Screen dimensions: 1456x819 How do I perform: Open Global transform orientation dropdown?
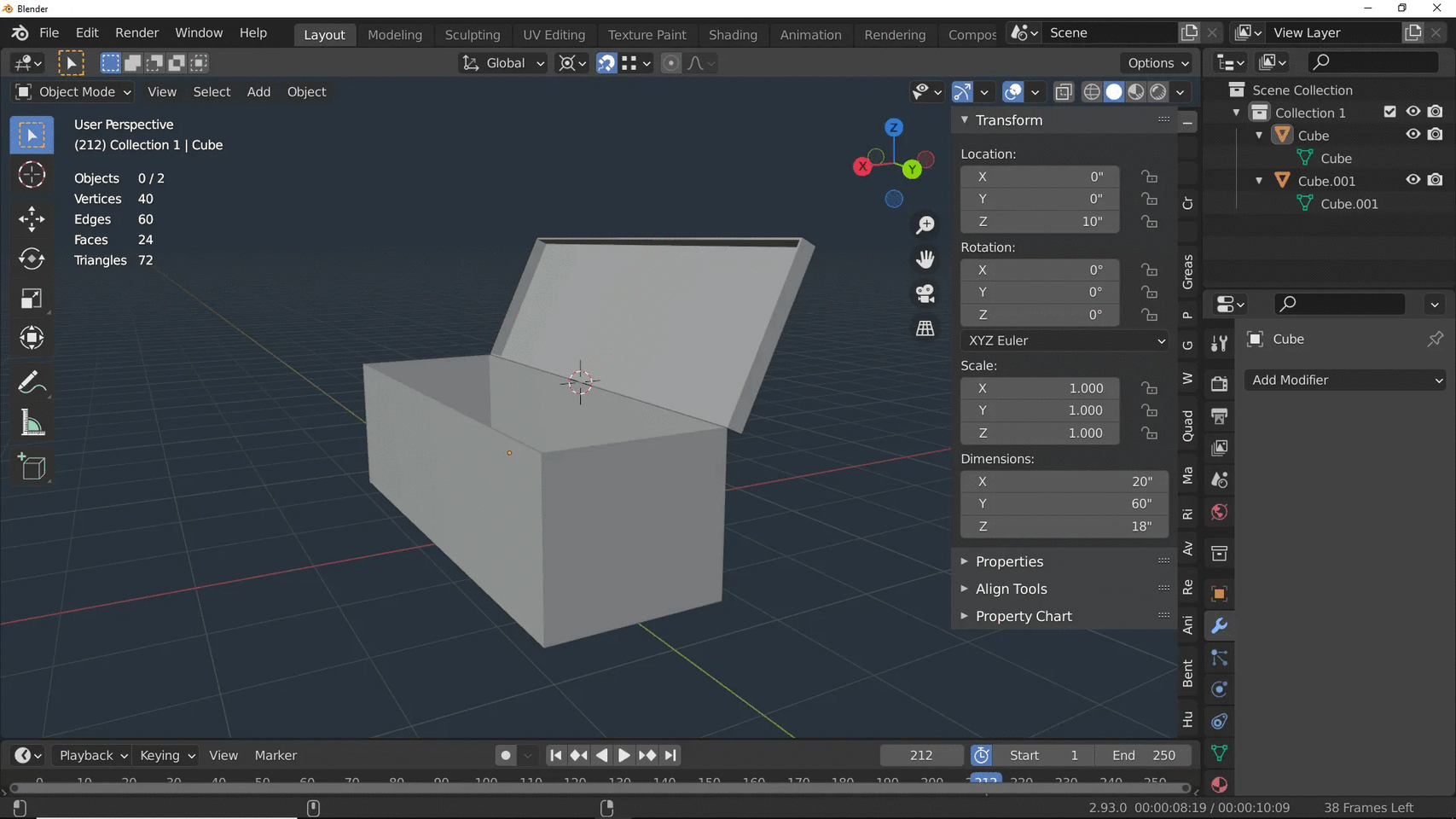502,63
